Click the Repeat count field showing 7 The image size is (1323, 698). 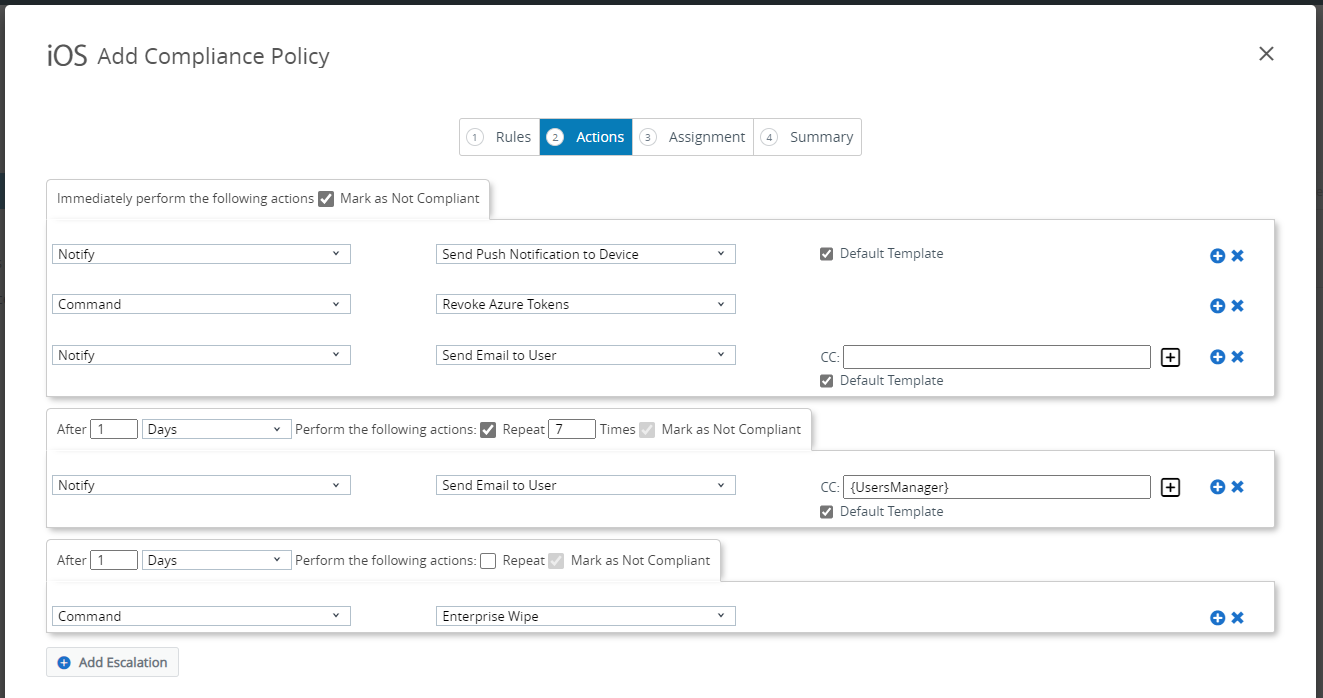571,429
